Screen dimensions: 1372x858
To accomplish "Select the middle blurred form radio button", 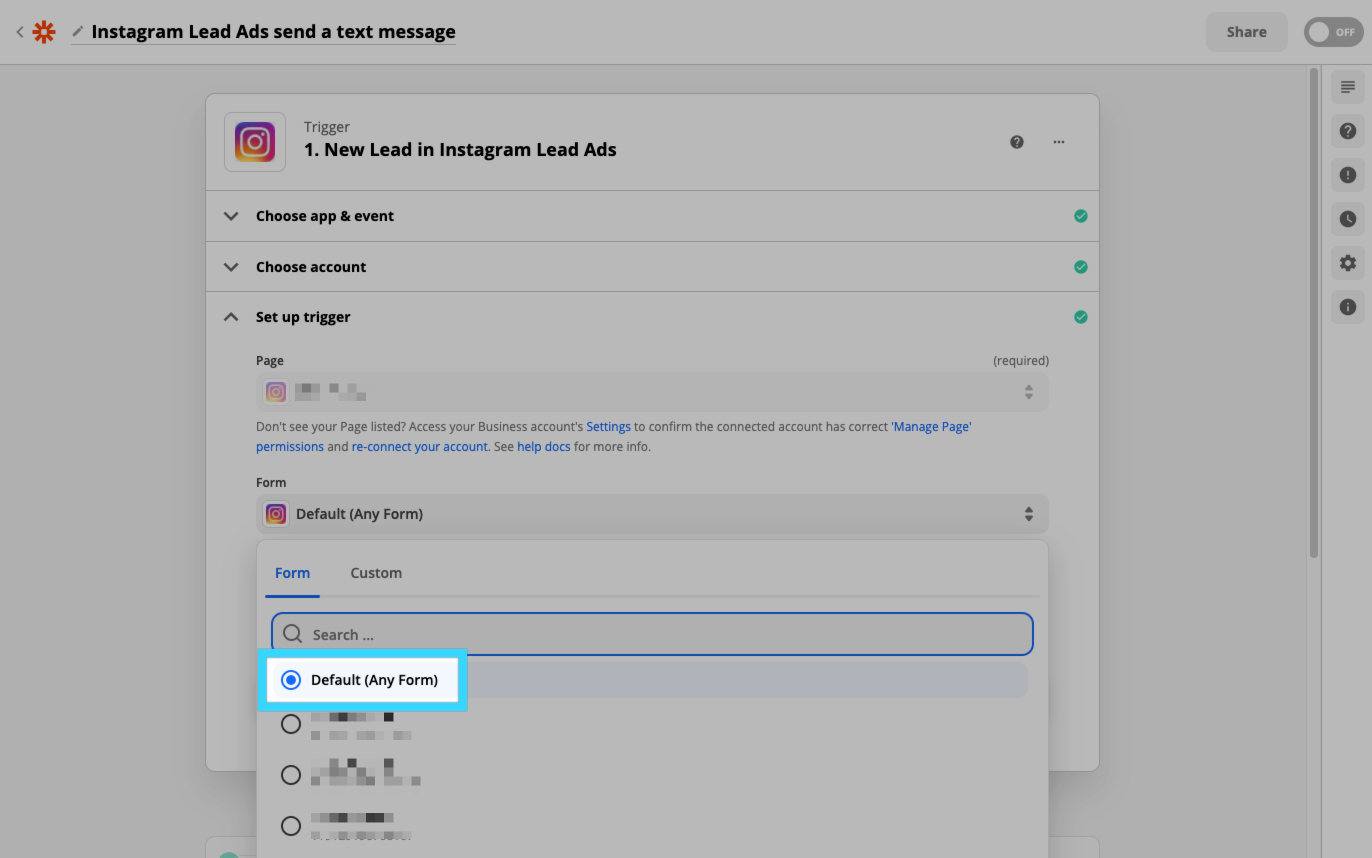I will click(291, 775).
